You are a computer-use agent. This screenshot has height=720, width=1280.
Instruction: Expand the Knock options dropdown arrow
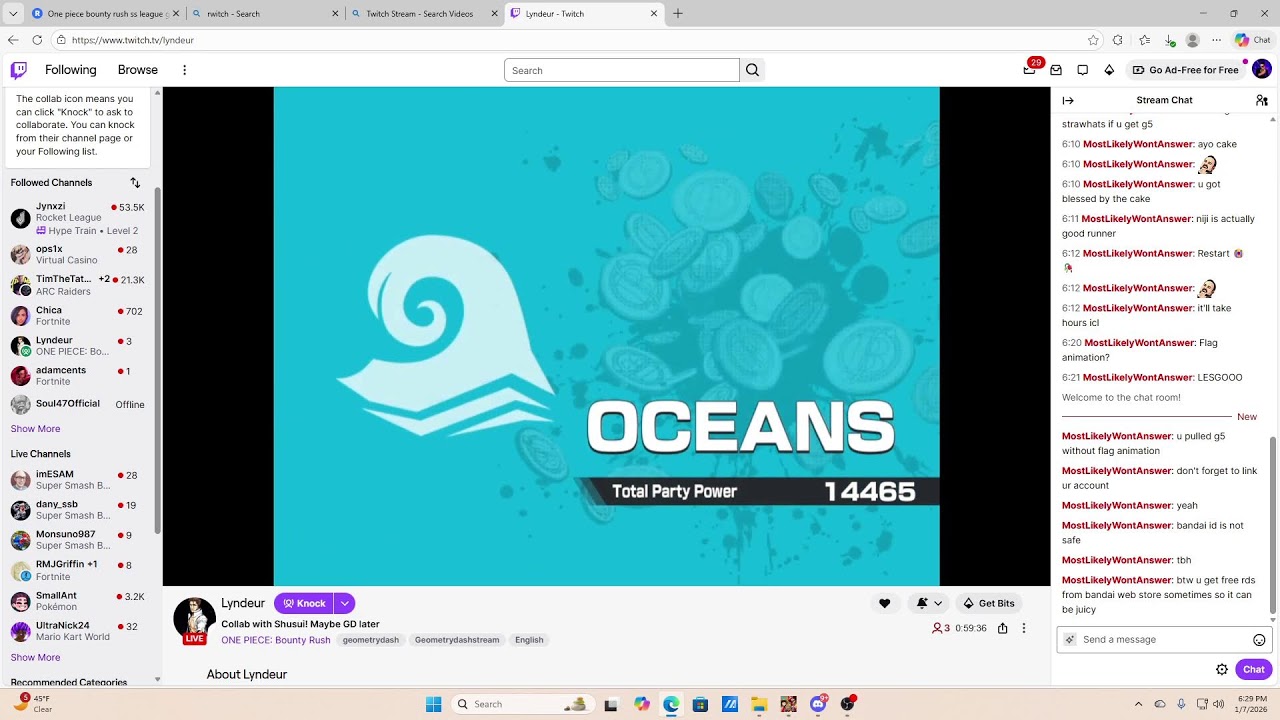point(344,603)
